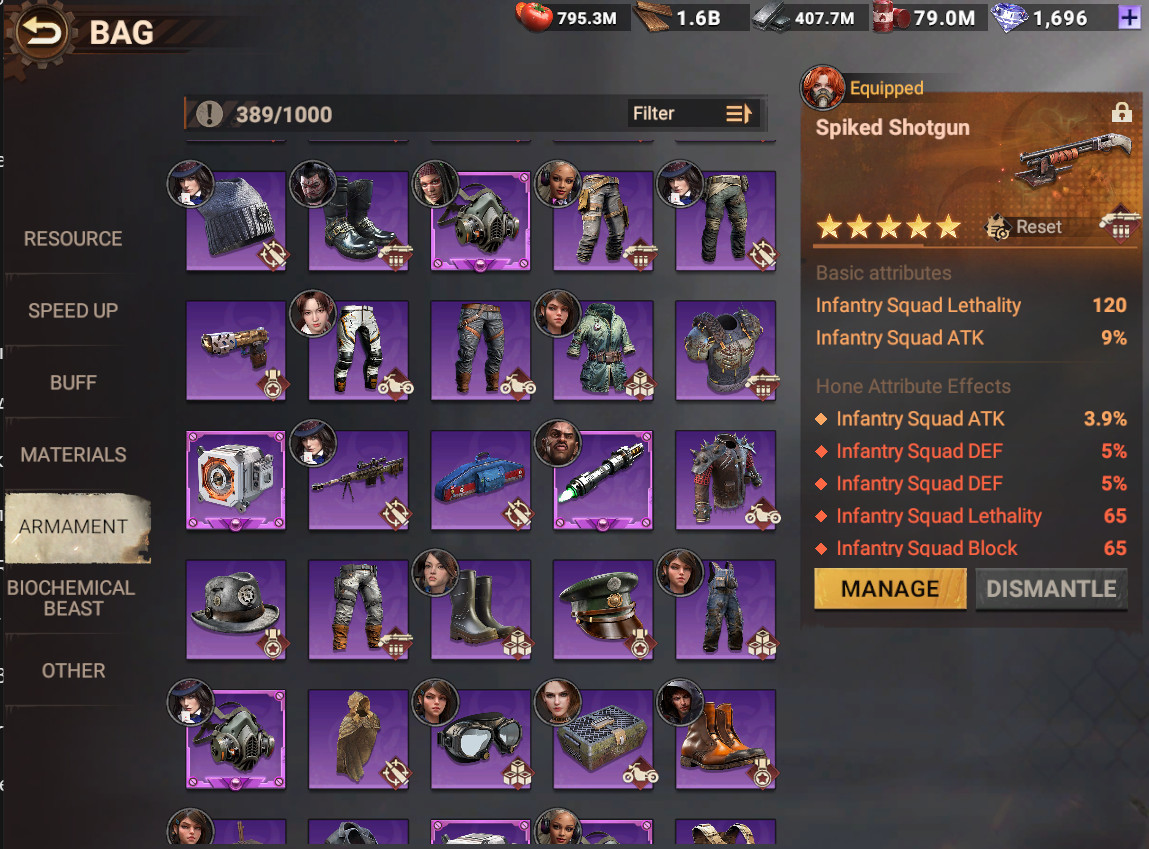Select the sniper rifle item
This screenshot has width=1149, height=849.
(x=358, y=481)
